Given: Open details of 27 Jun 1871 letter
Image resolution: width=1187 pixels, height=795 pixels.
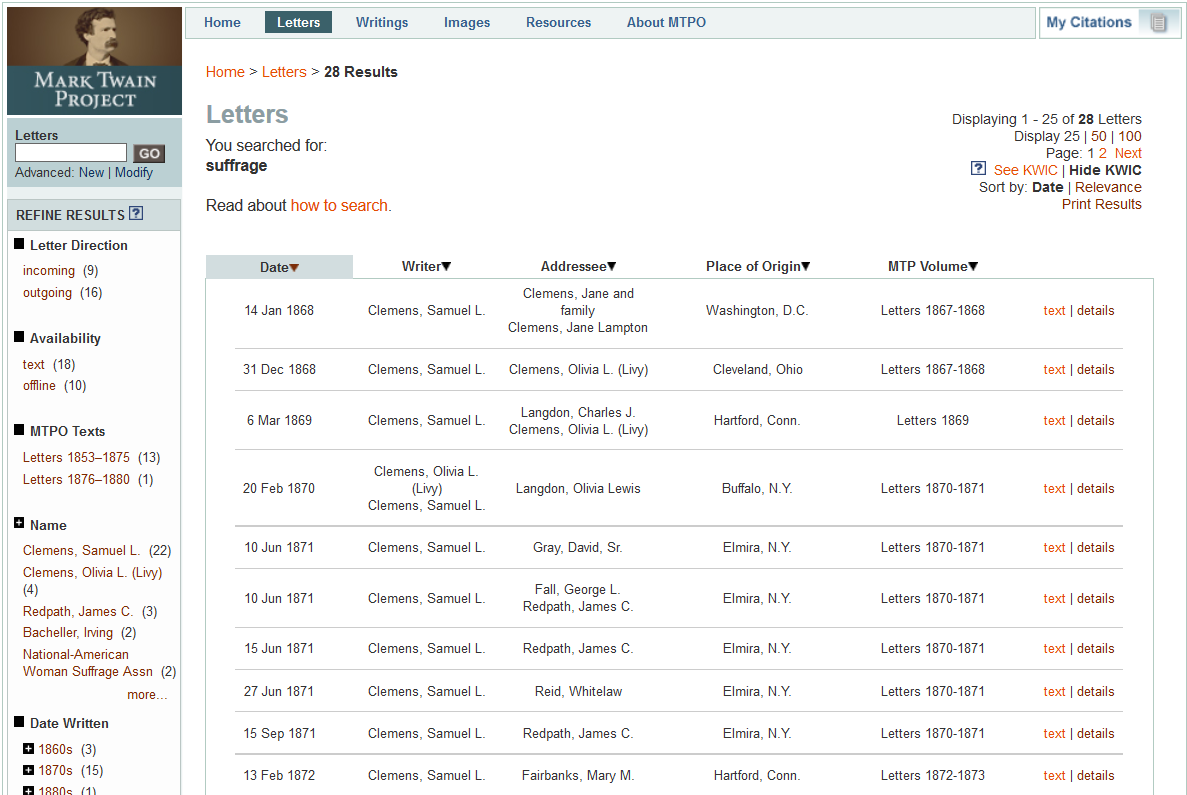Looking at the screenshot, I should (1095, 691).
